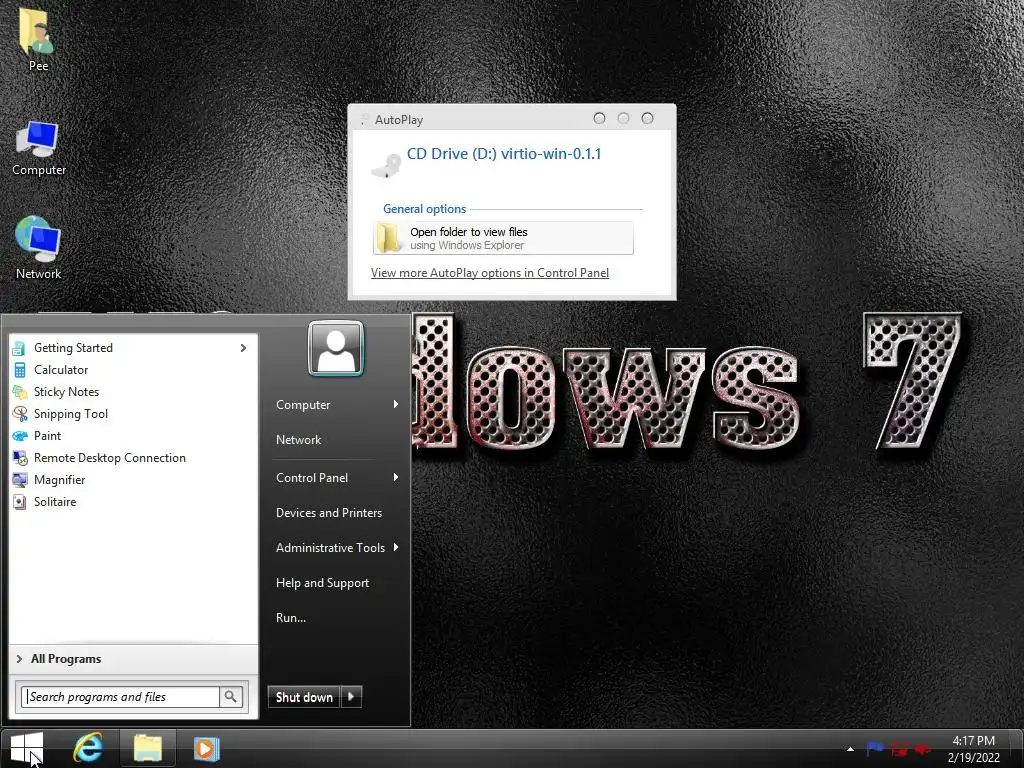Click the Magnifier label

(x=59, y=480)
